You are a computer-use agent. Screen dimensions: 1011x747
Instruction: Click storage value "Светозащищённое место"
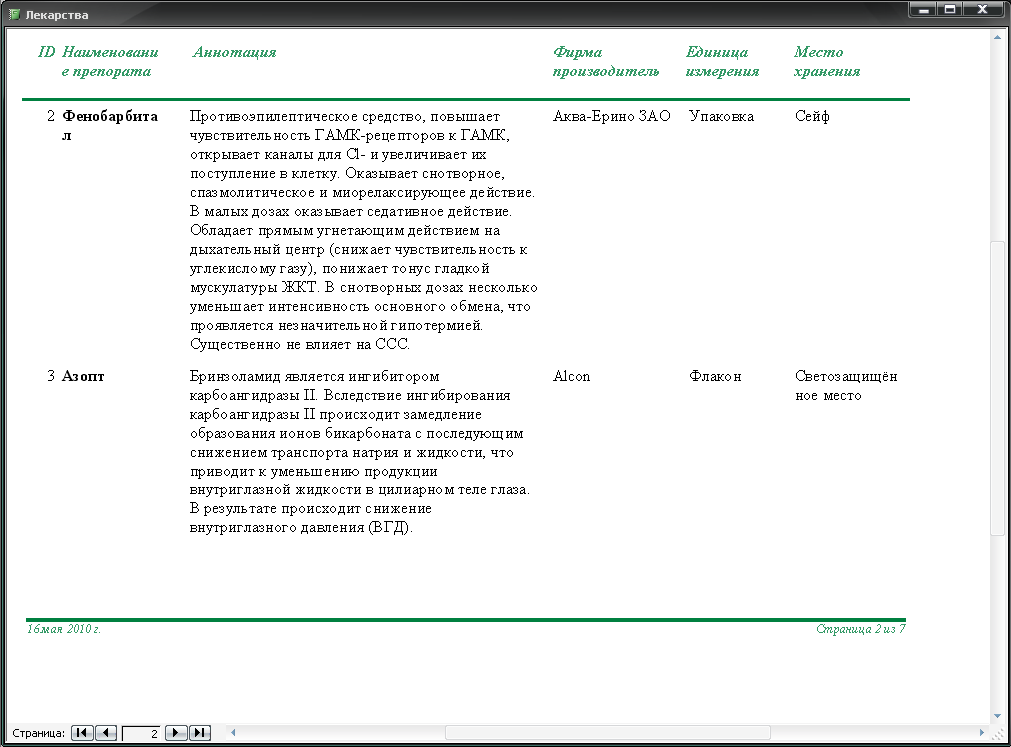pos(846,385)
